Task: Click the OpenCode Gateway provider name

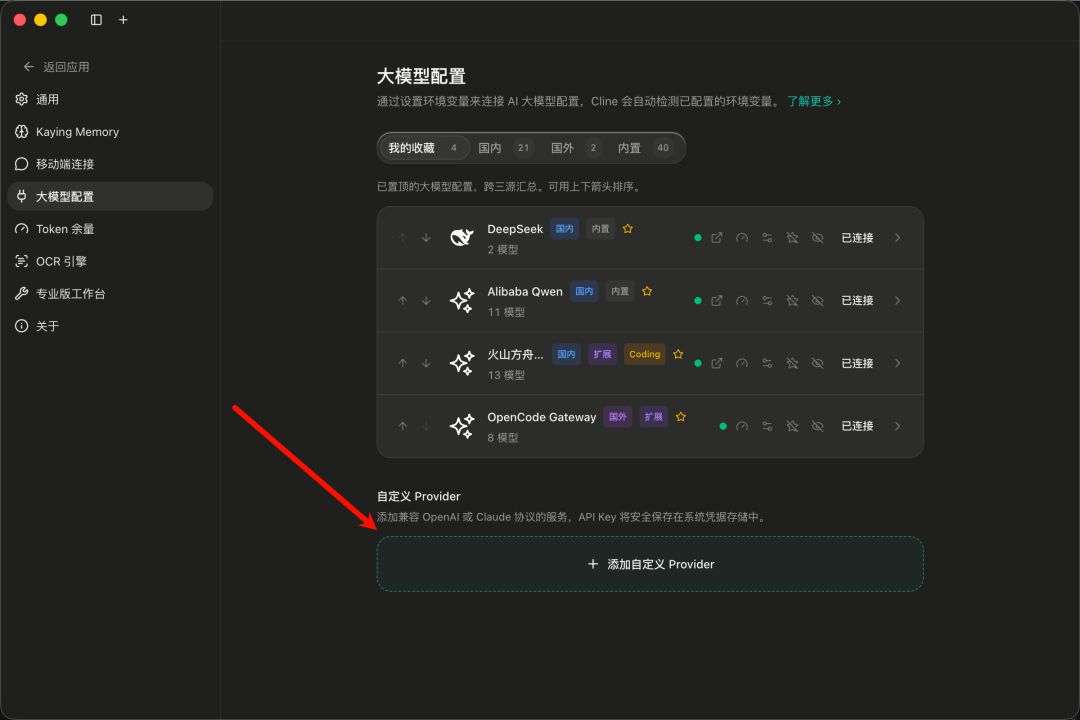Action: 542,417
